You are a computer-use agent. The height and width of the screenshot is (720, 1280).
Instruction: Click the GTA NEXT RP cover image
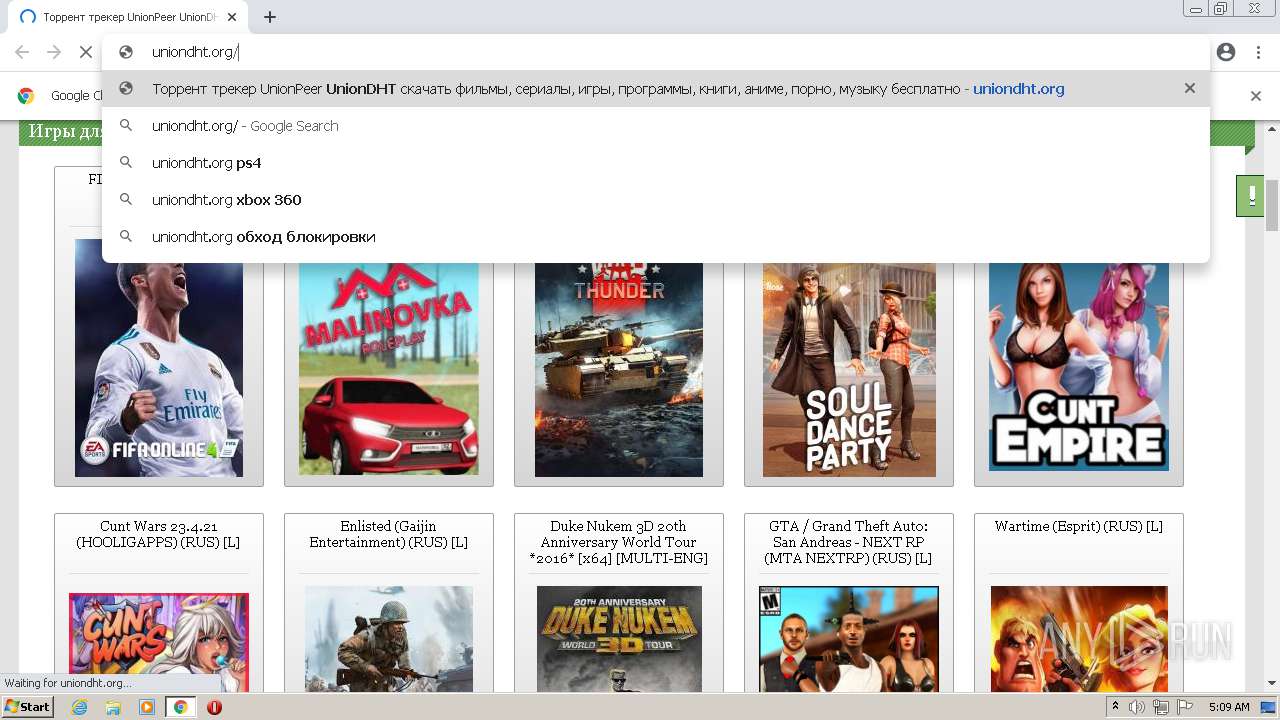coord(849,640)
